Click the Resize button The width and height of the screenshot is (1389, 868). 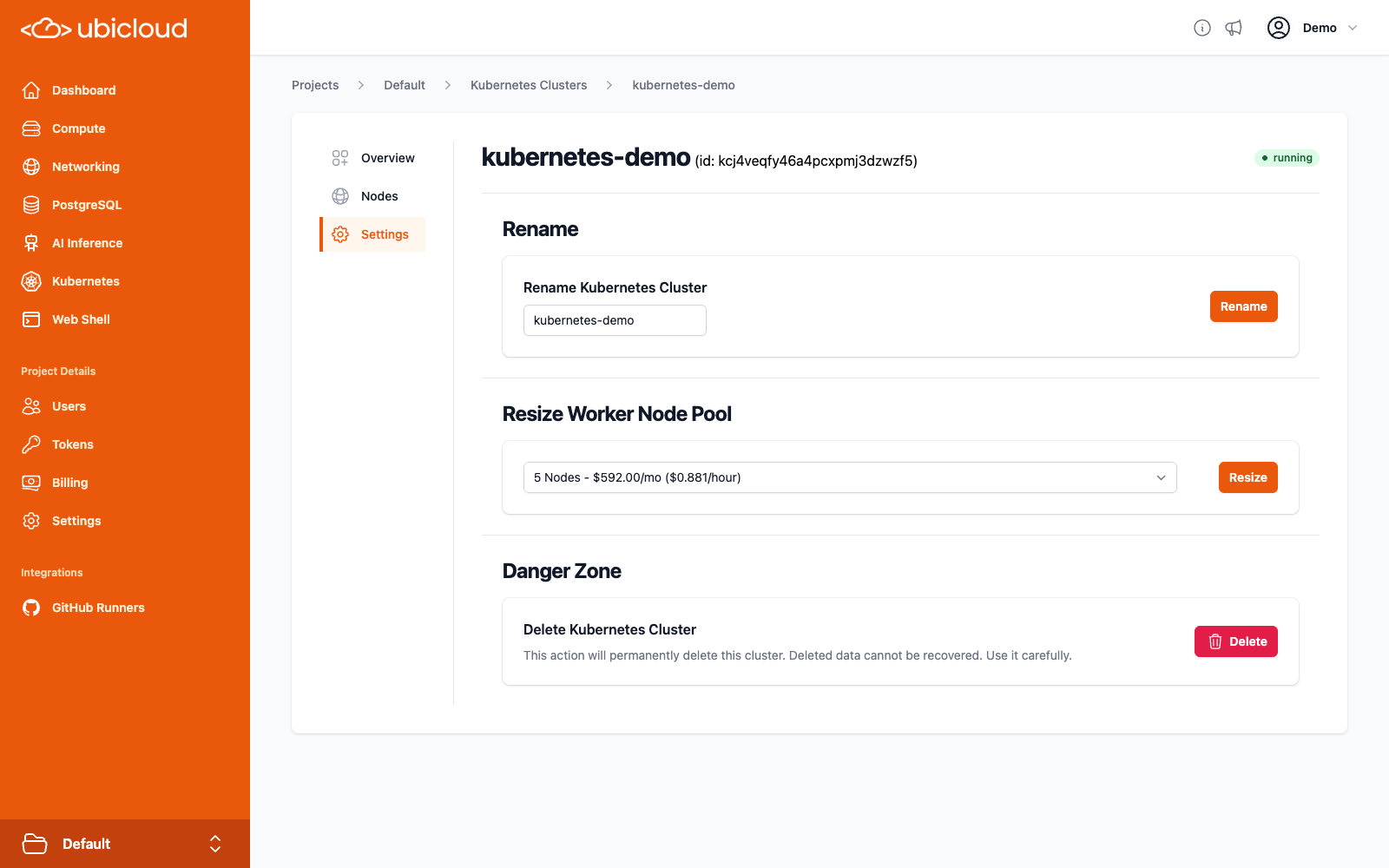[1247, 477]
